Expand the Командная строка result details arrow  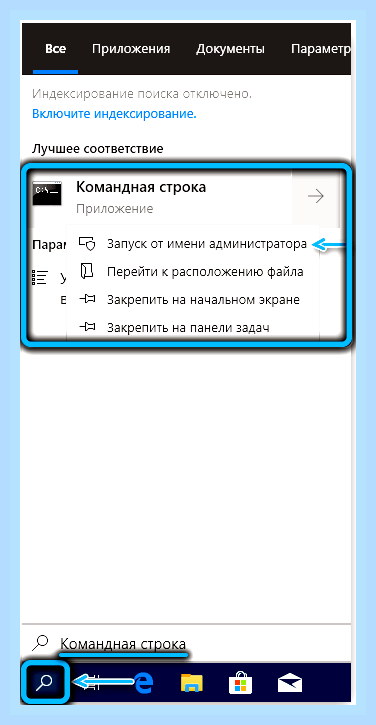(x=315, y=197)
